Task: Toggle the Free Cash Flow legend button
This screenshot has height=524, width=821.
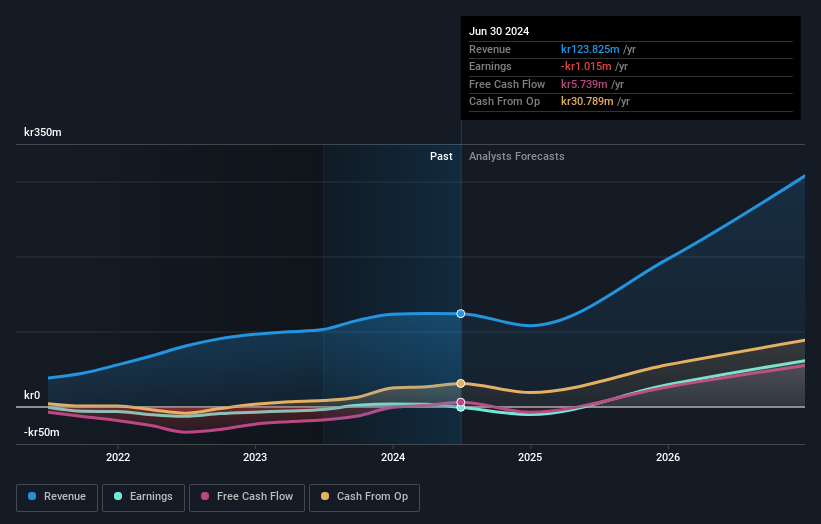Action: [x=247, y=497]
